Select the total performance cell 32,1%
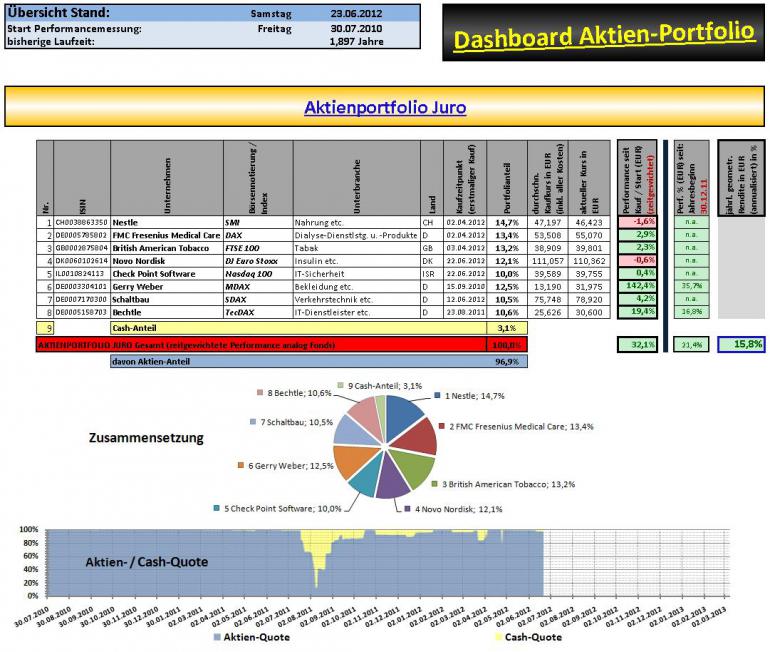Viewport: 770px width, 652px height. click(x=637, y=345)
